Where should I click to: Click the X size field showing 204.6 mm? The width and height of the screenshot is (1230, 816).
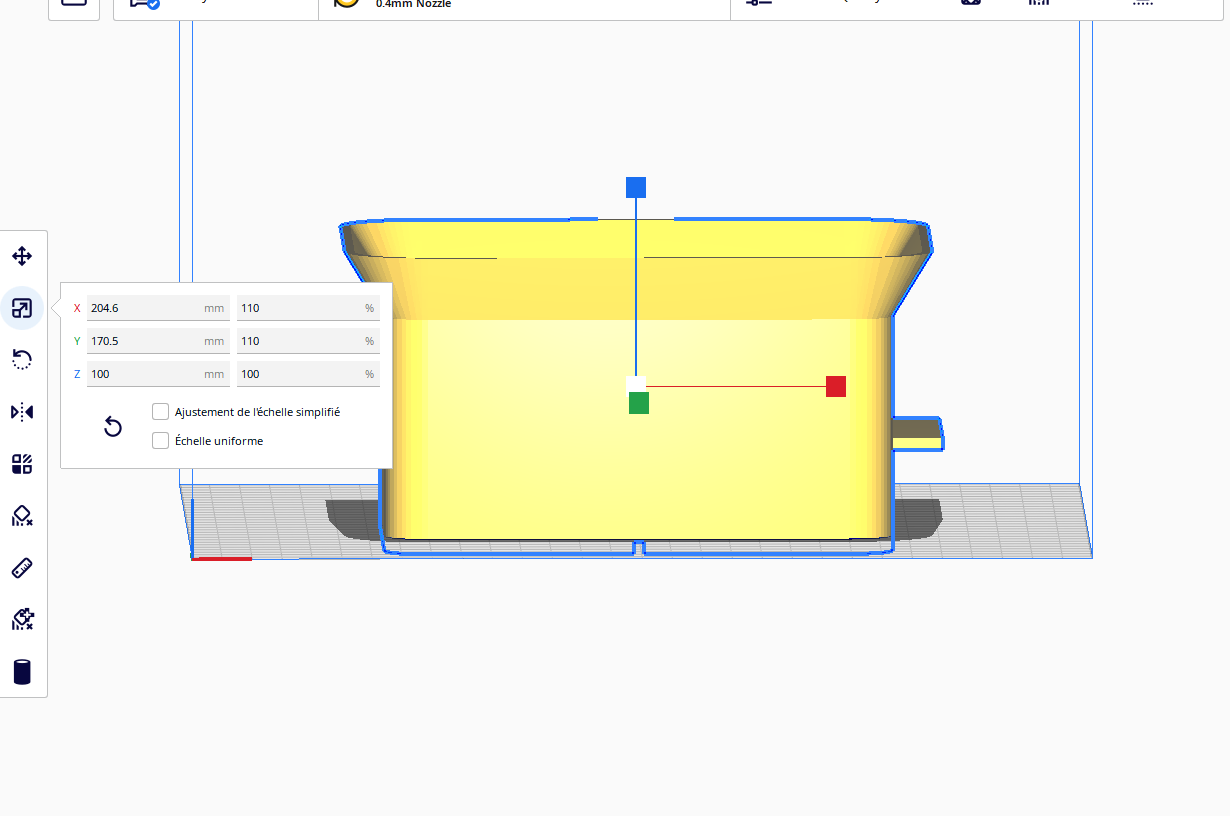coord(158,308)
